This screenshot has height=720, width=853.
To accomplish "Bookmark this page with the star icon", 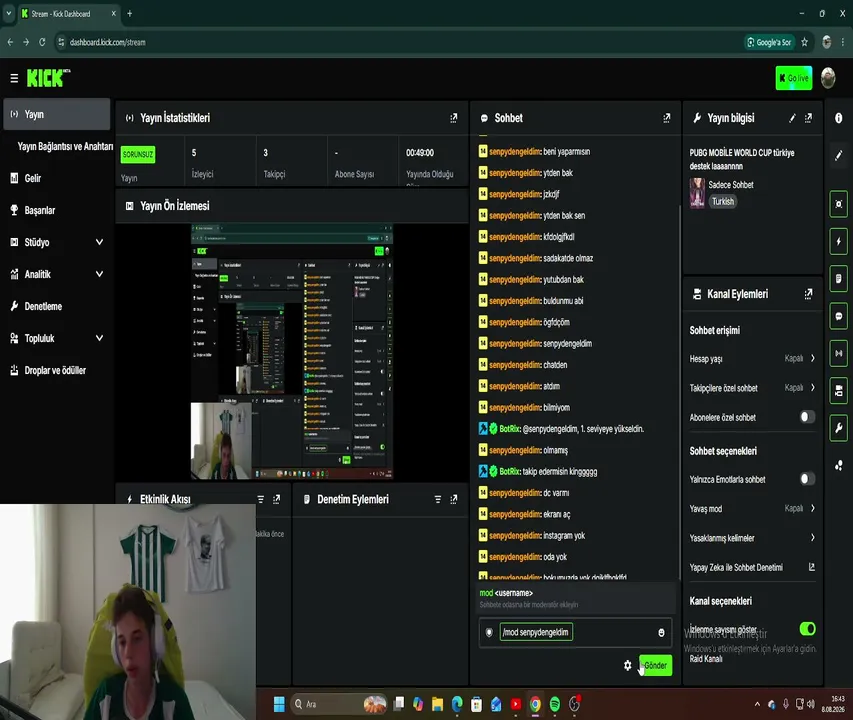I will click(x=804, y=42).
